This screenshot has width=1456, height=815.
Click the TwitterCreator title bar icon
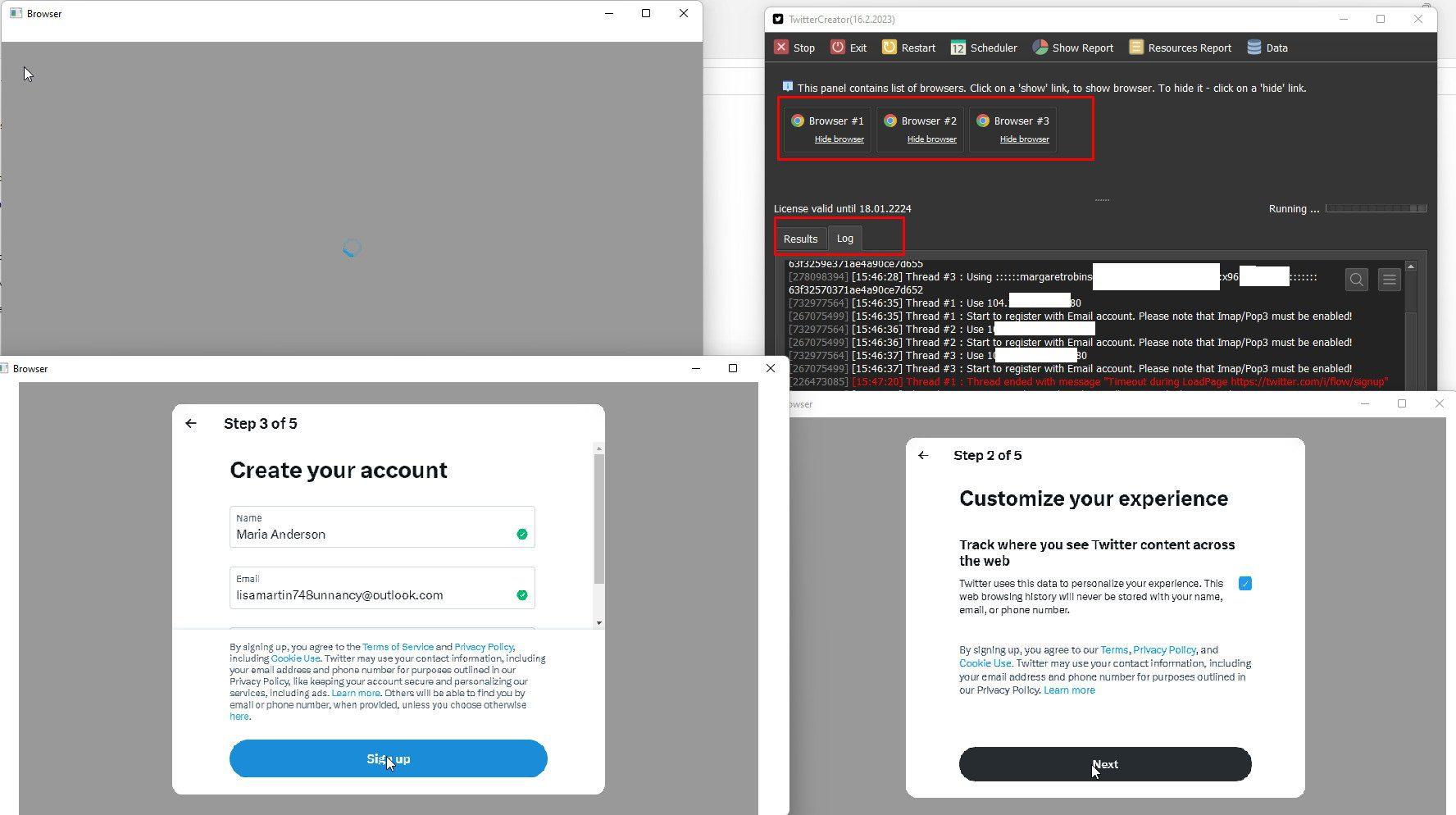tap(777, 19)
